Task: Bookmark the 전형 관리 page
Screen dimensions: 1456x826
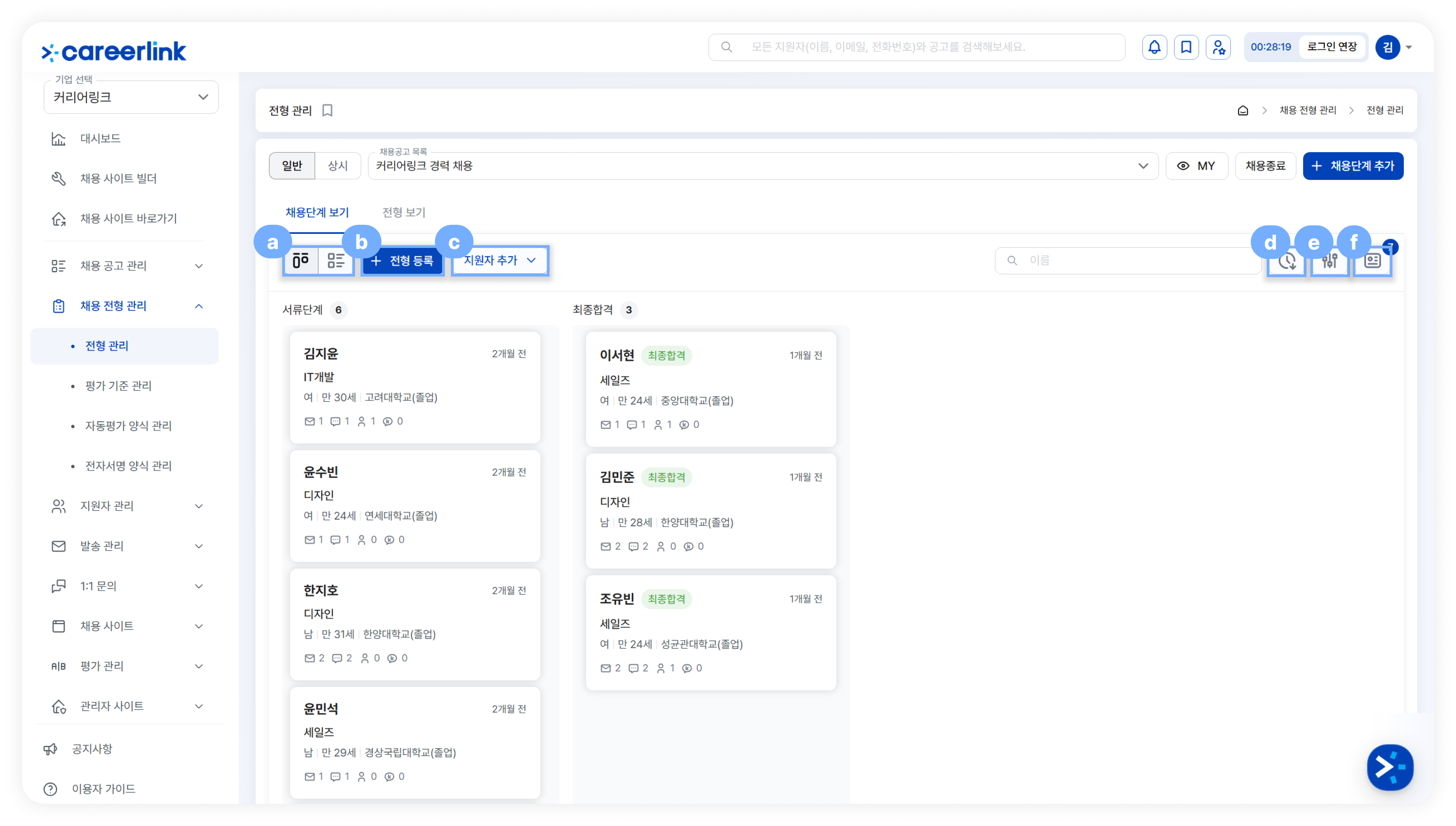Action: pyautogui.click(x=327, y=110)
